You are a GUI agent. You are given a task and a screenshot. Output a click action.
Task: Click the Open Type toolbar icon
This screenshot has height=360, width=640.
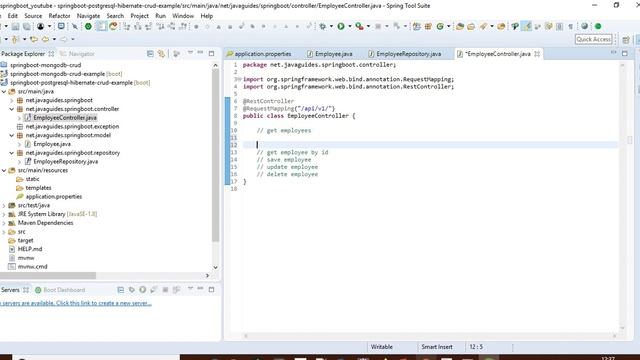pyautogui.click(x=460, y=27)
